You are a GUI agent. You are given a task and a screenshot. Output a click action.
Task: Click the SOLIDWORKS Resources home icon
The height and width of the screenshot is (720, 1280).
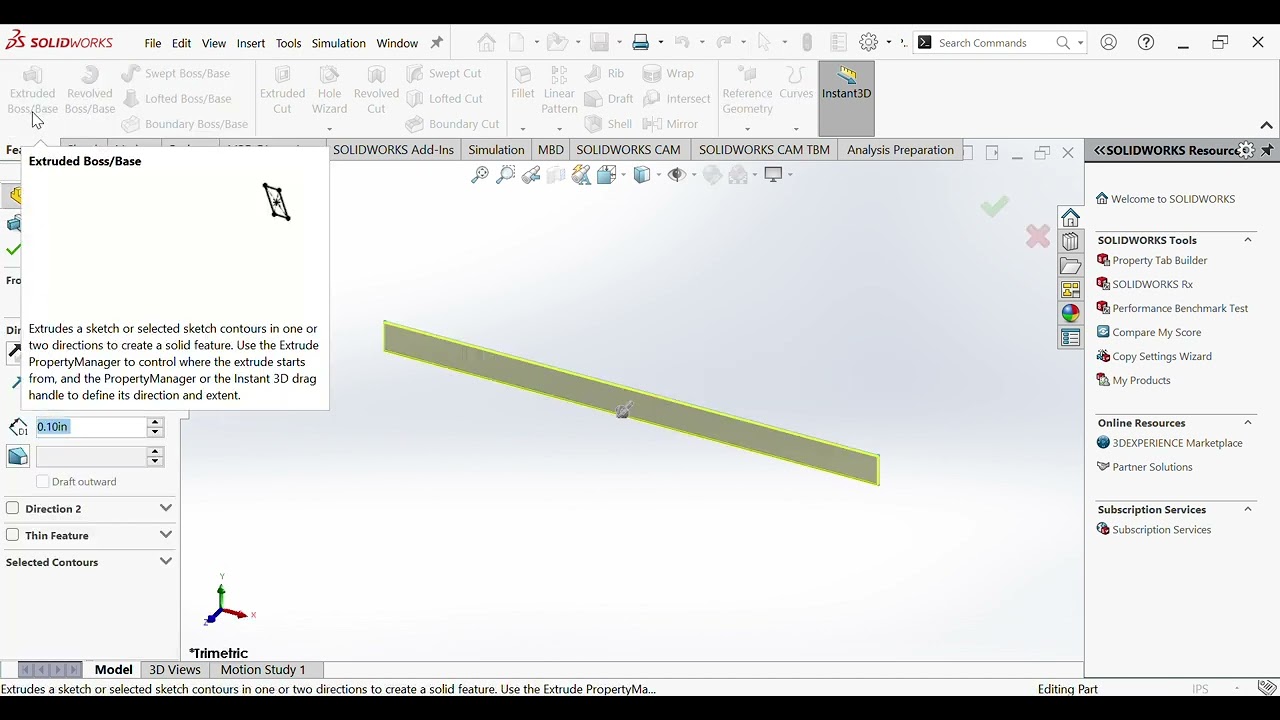pos(1070,218)
